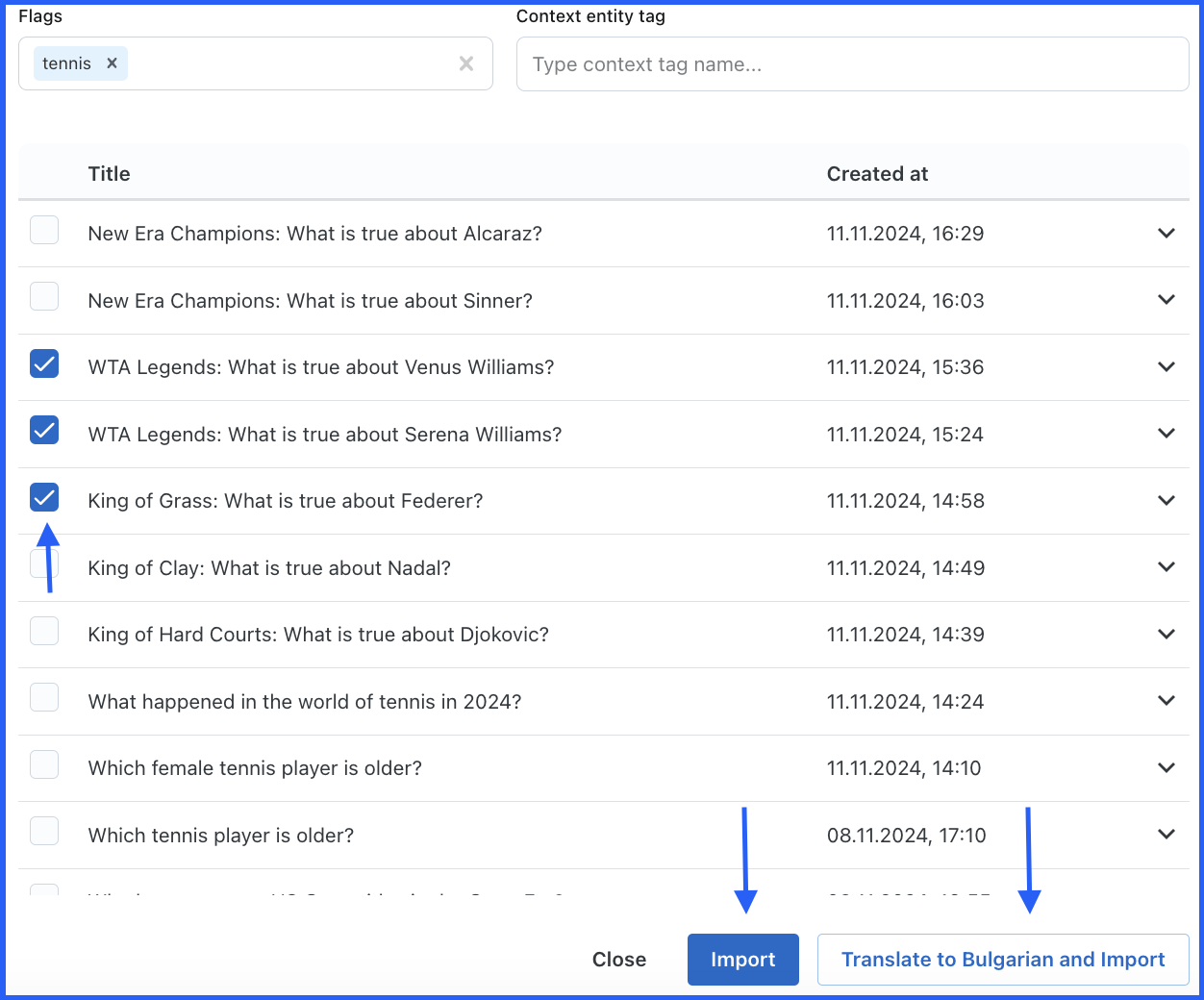Image resolution: width=1204 pixels, height=1000 pixels.
Task: Click Translate to Bulgarian and Import
Action: (x=1003, y=960)
